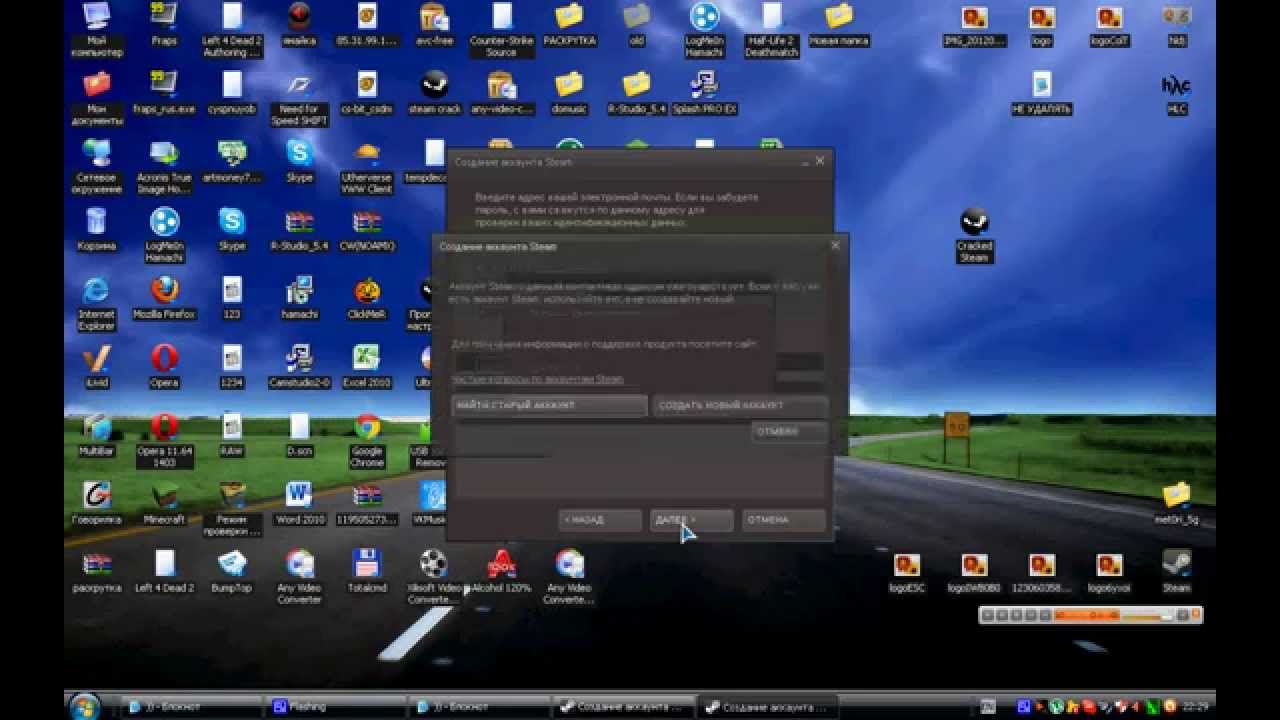This screenshot has height=720, width=1280.
Task: Open the logoCoIT image file
Action: pos(1109,25)
